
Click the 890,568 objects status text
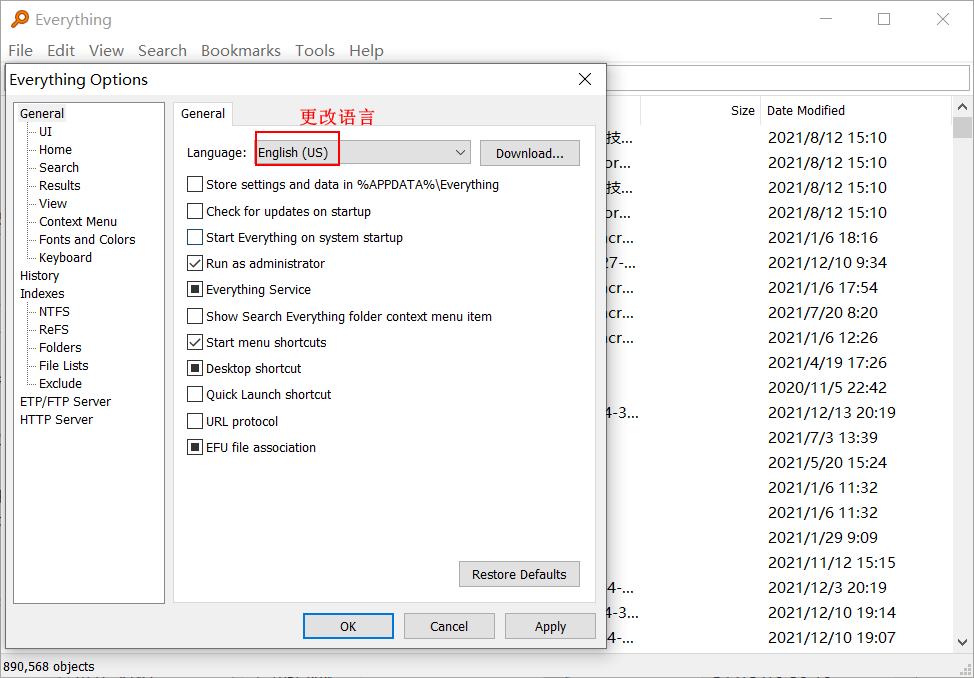tap(49, 666)
